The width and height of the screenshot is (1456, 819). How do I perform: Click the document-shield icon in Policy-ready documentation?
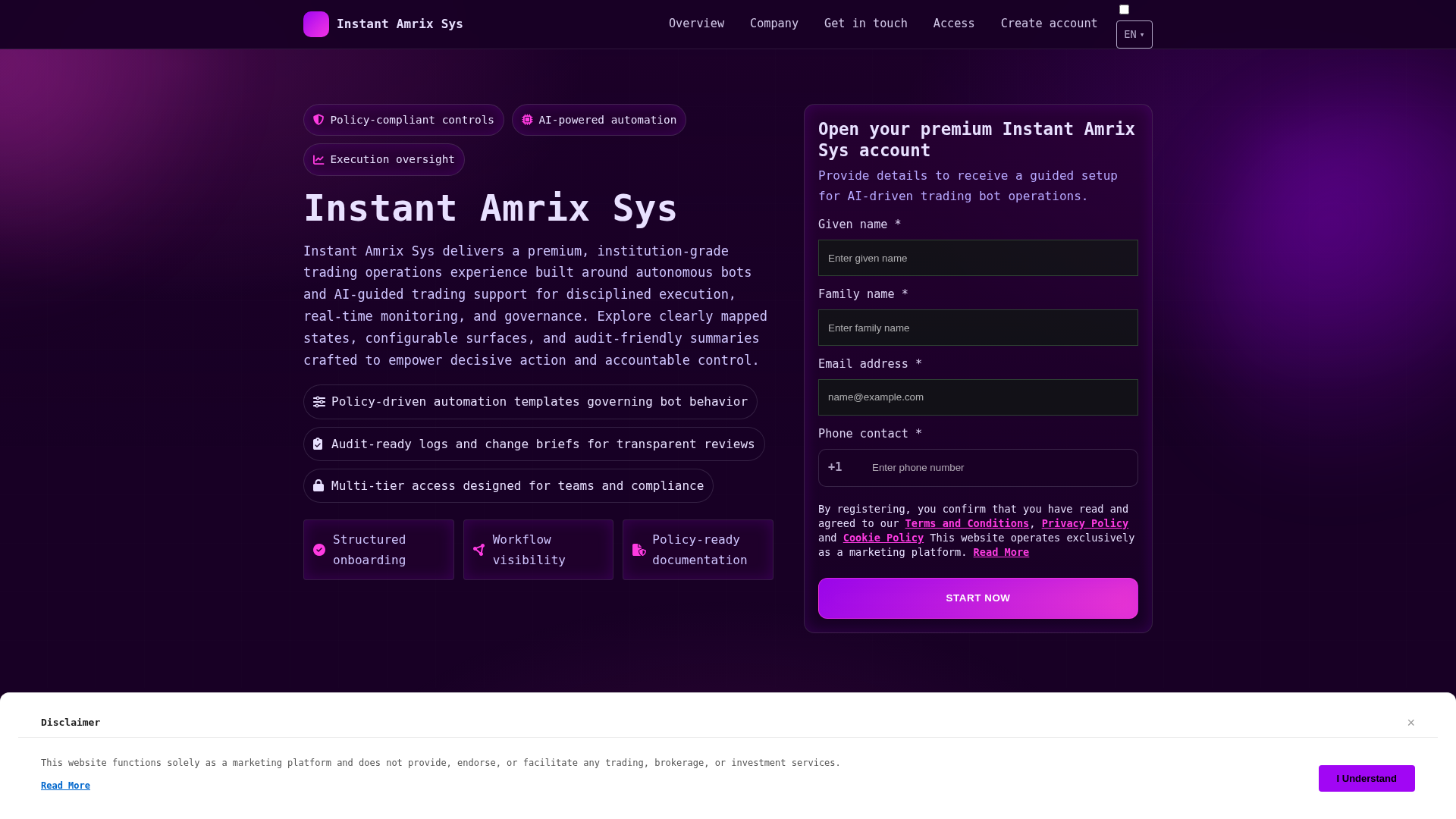coord(639,550)
